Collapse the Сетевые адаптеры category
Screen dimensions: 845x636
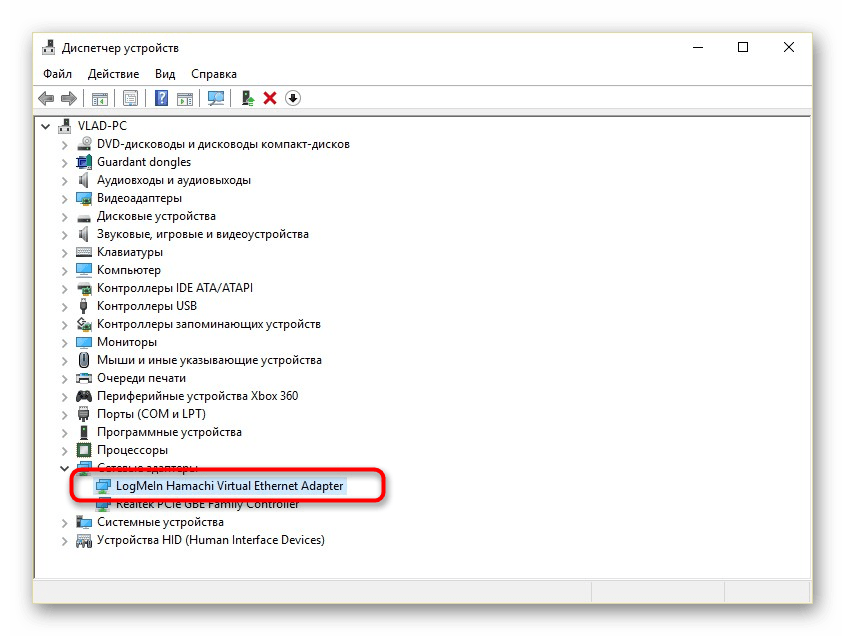coord(65,468)
